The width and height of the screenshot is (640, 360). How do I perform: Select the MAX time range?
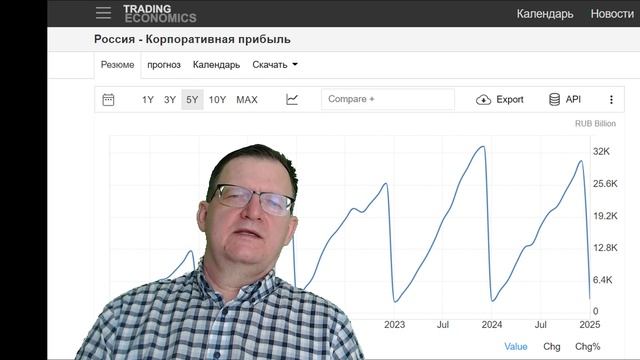(x=247, y=100)
